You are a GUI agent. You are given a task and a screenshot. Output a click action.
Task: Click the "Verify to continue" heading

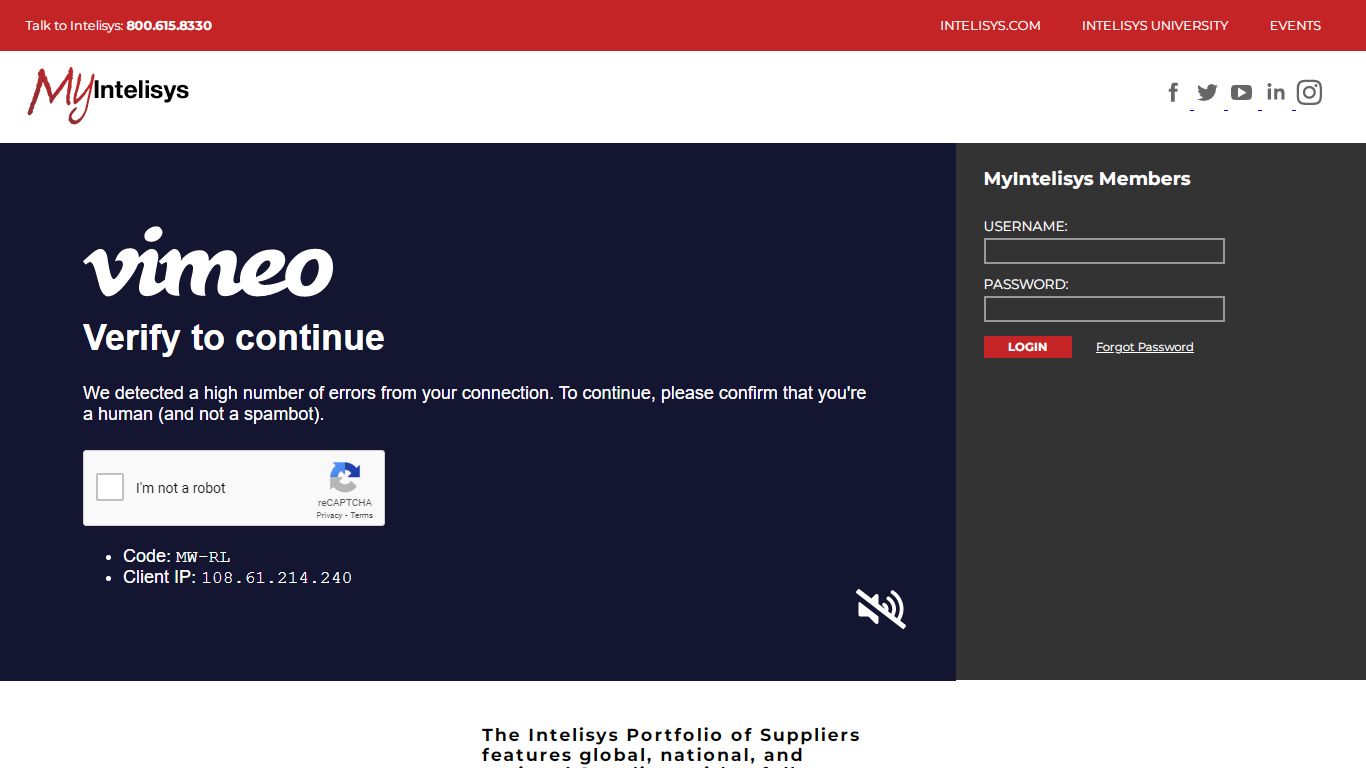tap(234, 338)
